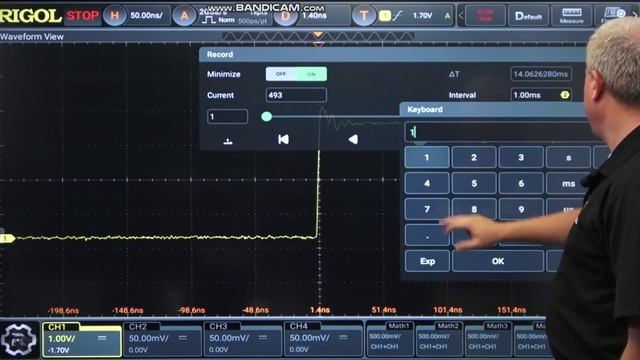The width and height of the screenshot is (640, 360).
Task: Click CH3 DC coupling icon
Action: [263, 338]
